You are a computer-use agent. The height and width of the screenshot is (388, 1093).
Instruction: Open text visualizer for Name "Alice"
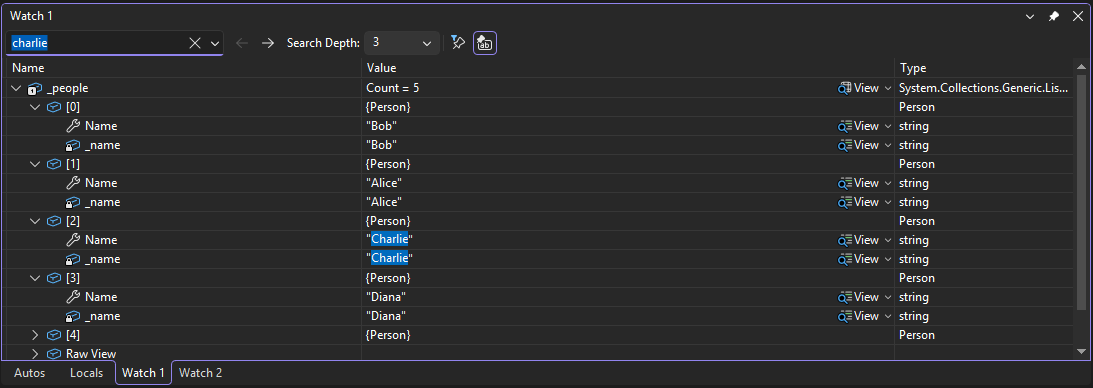point(858,183)
